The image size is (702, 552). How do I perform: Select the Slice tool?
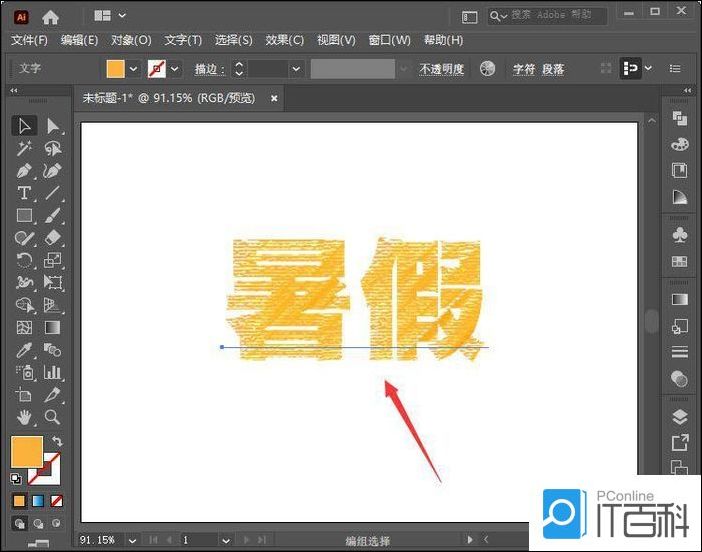(53, 394)
